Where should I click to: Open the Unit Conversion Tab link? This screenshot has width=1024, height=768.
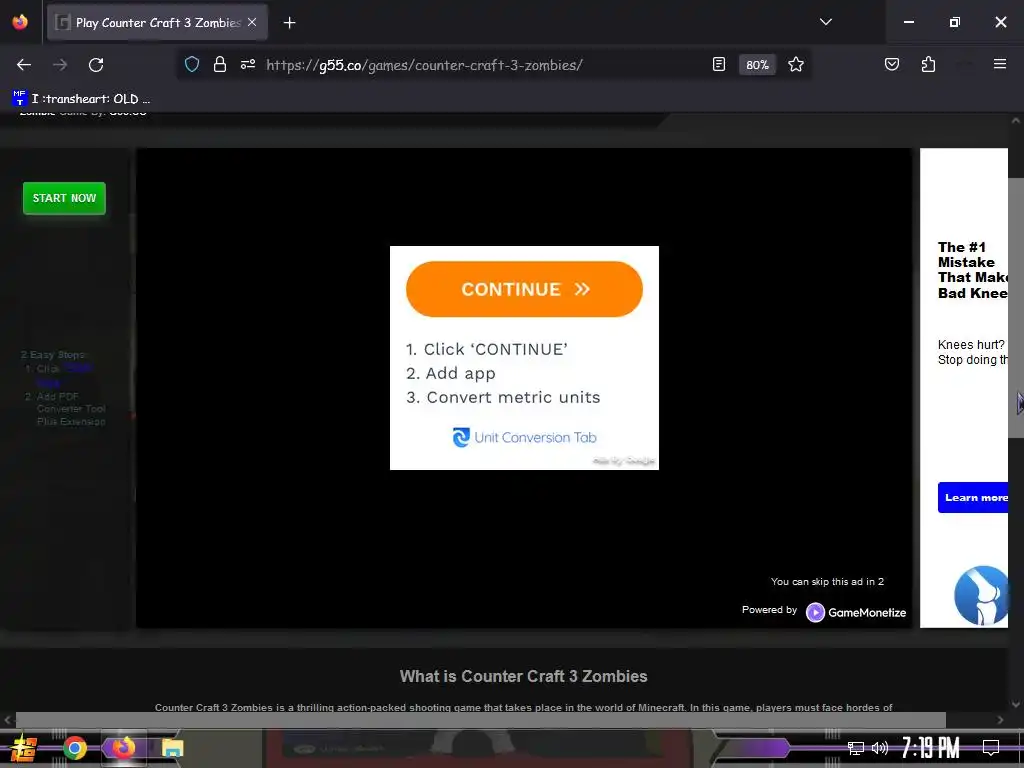pos(524,438)
